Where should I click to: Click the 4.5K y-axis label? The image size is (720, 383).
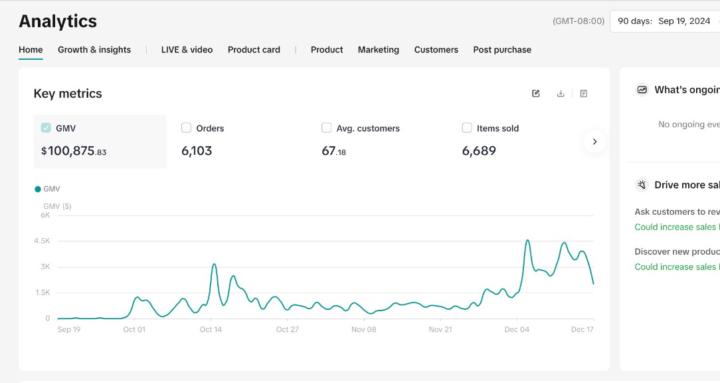point(42,241)
